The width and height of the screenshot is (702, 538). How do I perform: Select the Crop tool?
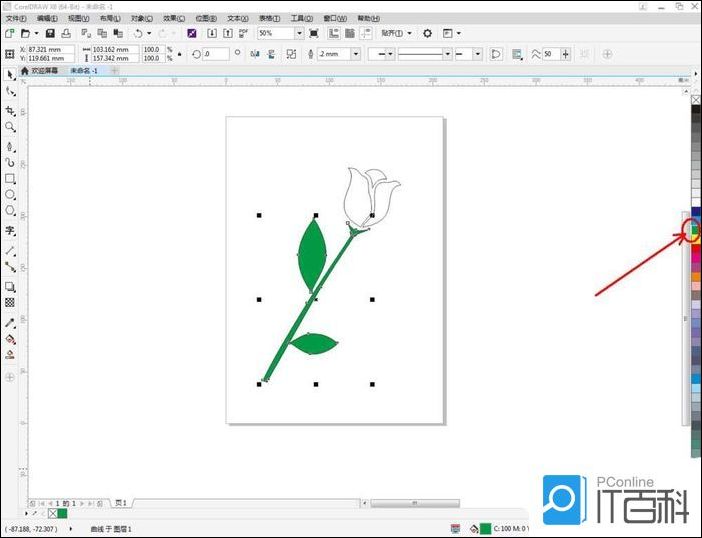[x=10, y=110]
